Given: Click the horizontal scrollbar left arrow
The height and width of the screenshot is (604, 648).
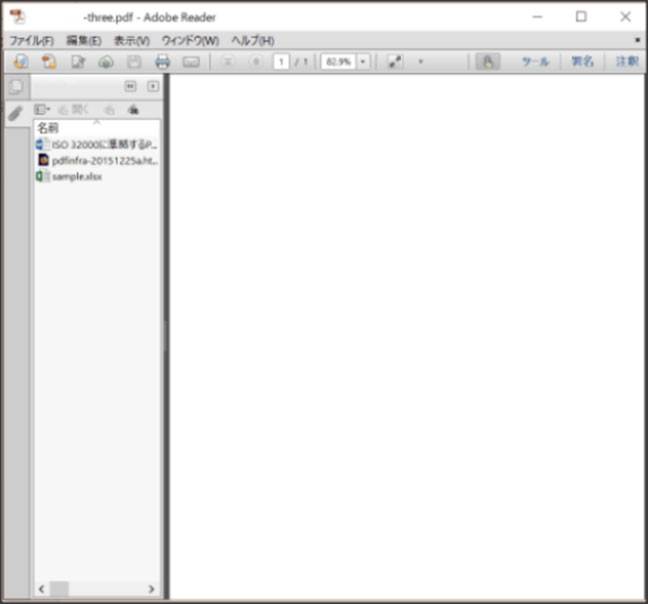Looking at the screenshot, I should click(41, 589).
